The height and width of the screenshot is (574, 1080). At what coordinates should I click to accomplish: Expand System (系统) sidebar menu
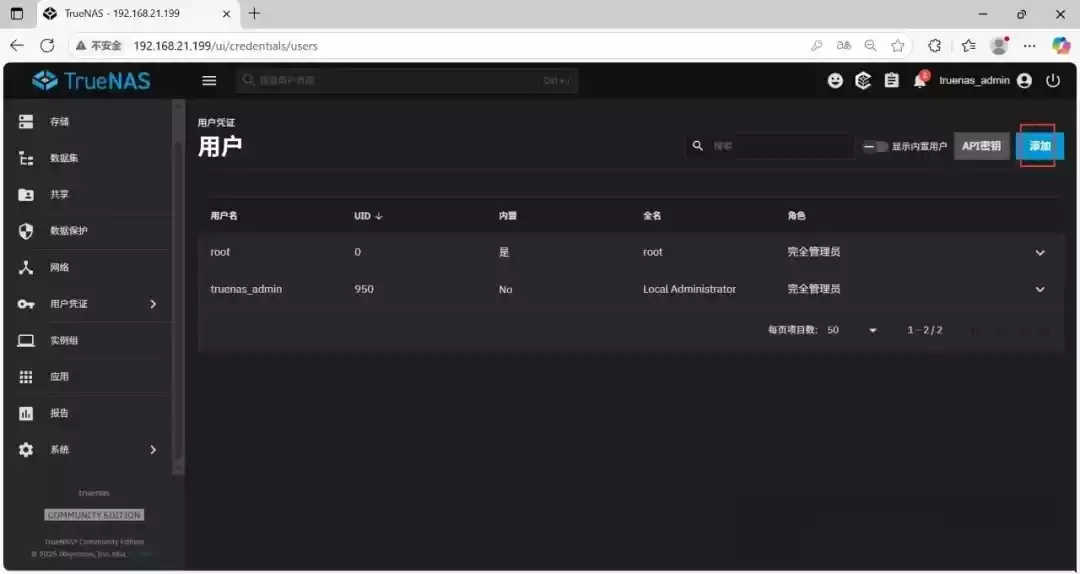87,450
